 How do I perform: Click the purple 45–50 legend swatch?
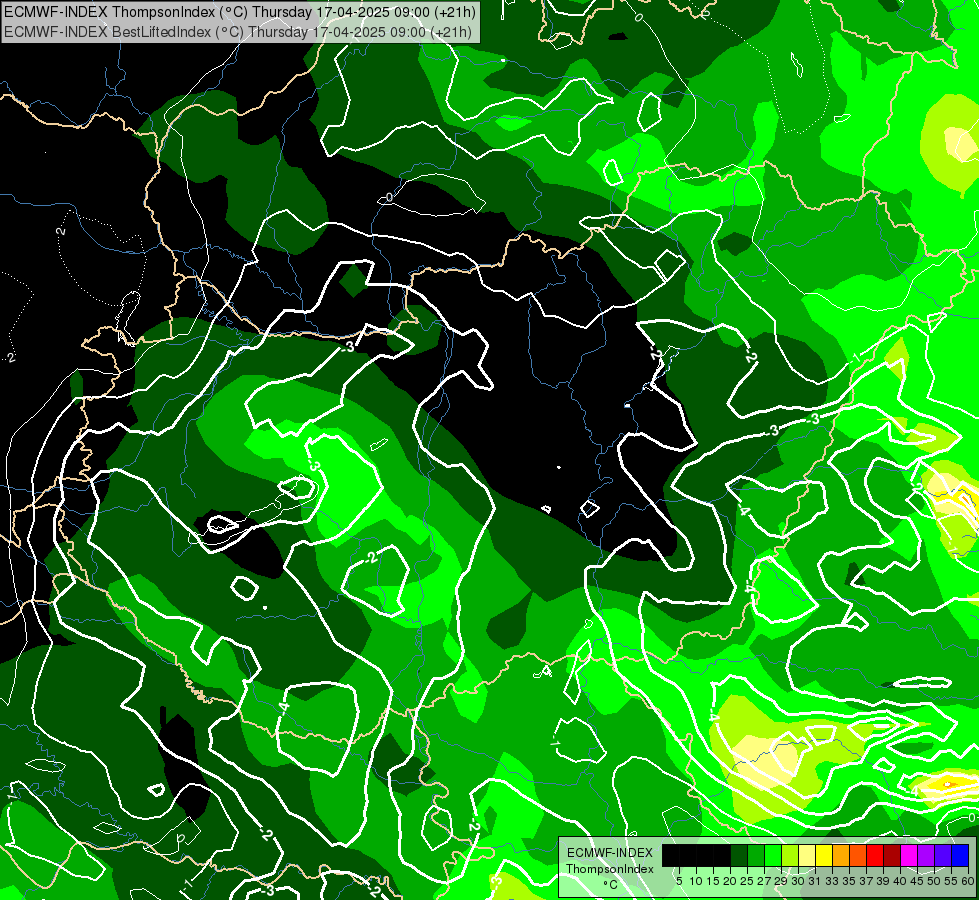click(x=926, y=855)
